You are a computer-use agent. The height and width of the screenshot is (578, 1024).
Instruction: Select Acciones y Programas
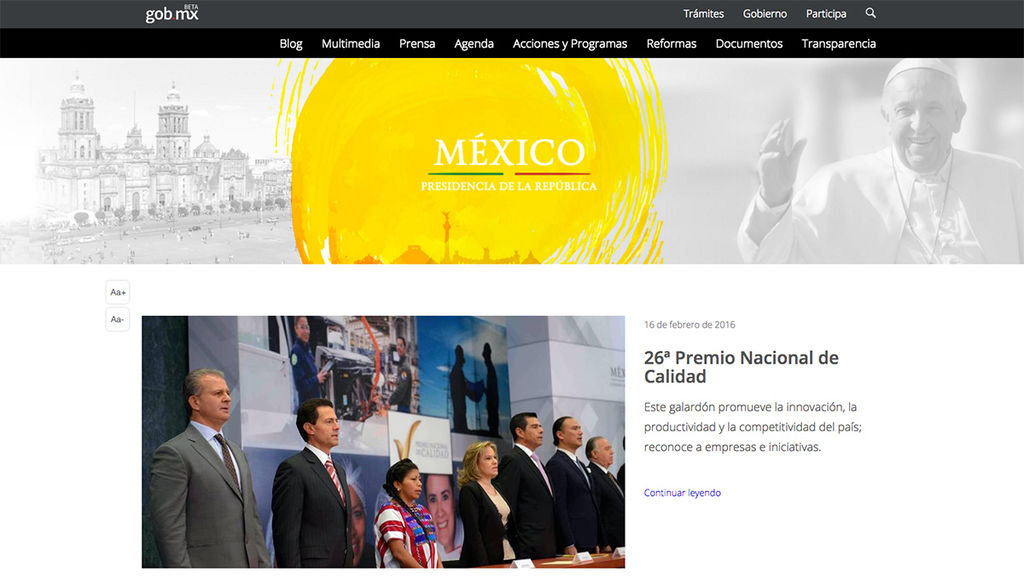tap(570, 43)
